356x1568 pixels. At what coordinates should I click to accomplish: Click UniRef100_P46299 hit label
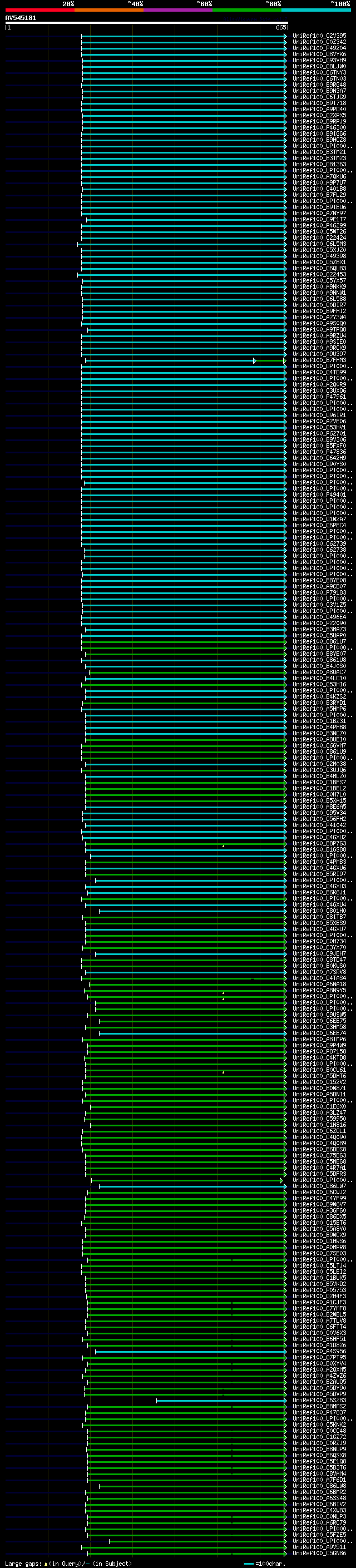319,226
